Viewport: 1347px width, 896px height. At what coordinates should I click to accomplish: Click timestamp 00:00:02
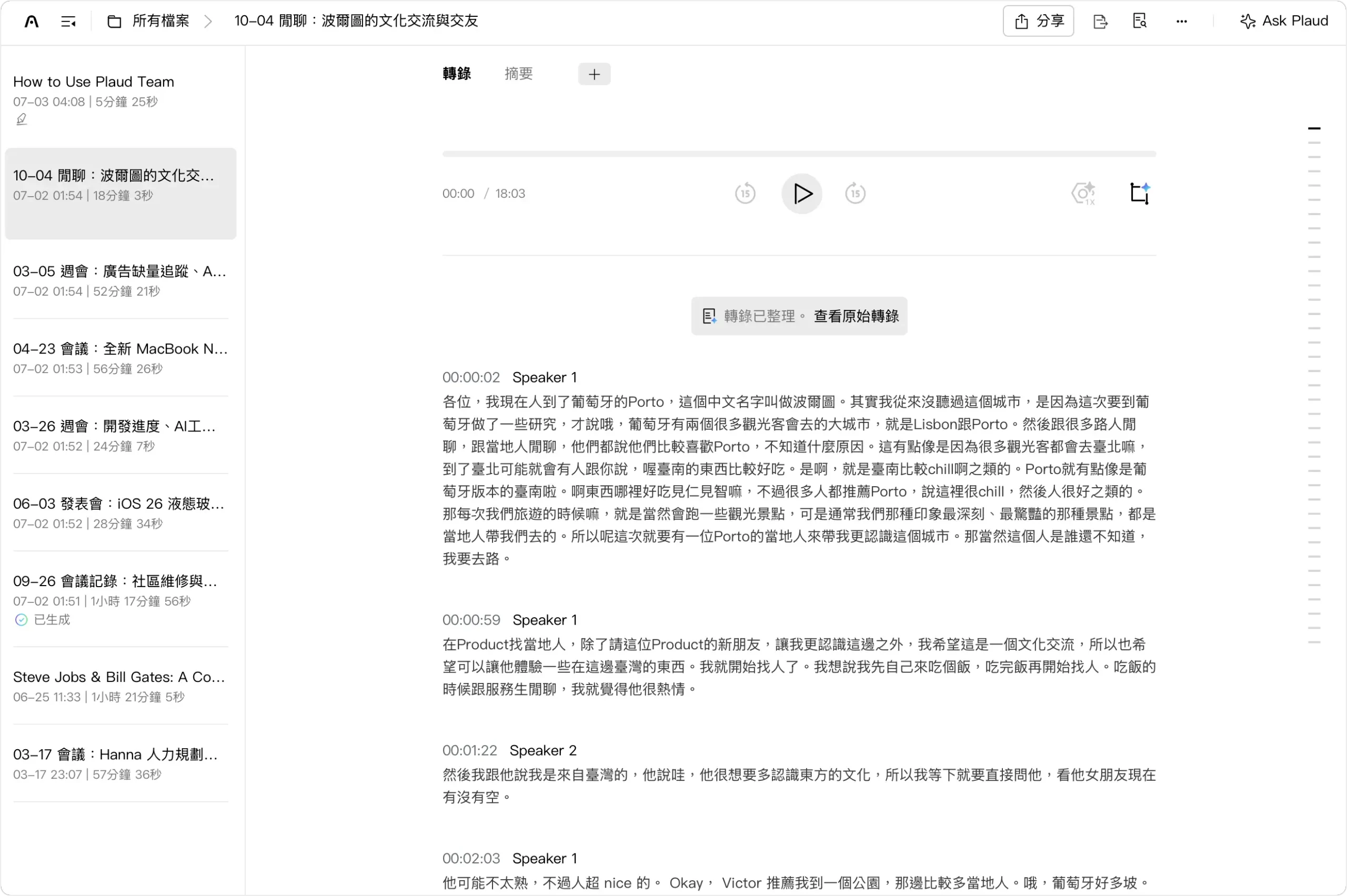point(471,377)
